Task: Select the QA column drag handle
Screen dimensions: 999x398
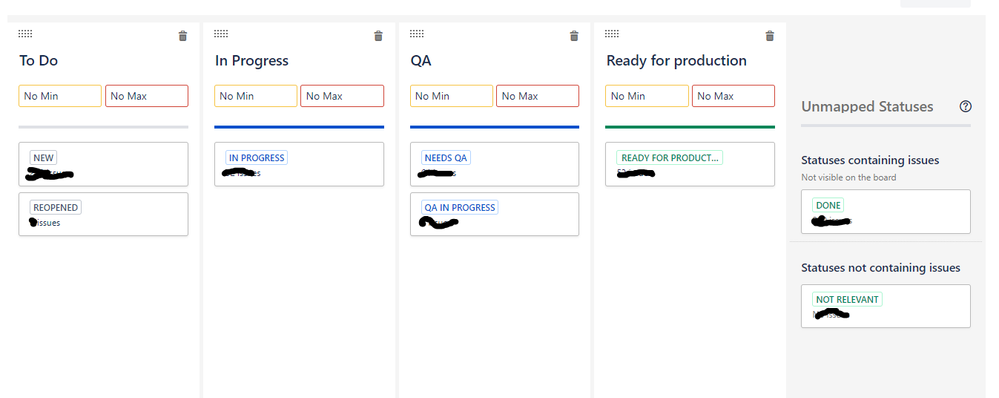Action: [417, 34]
